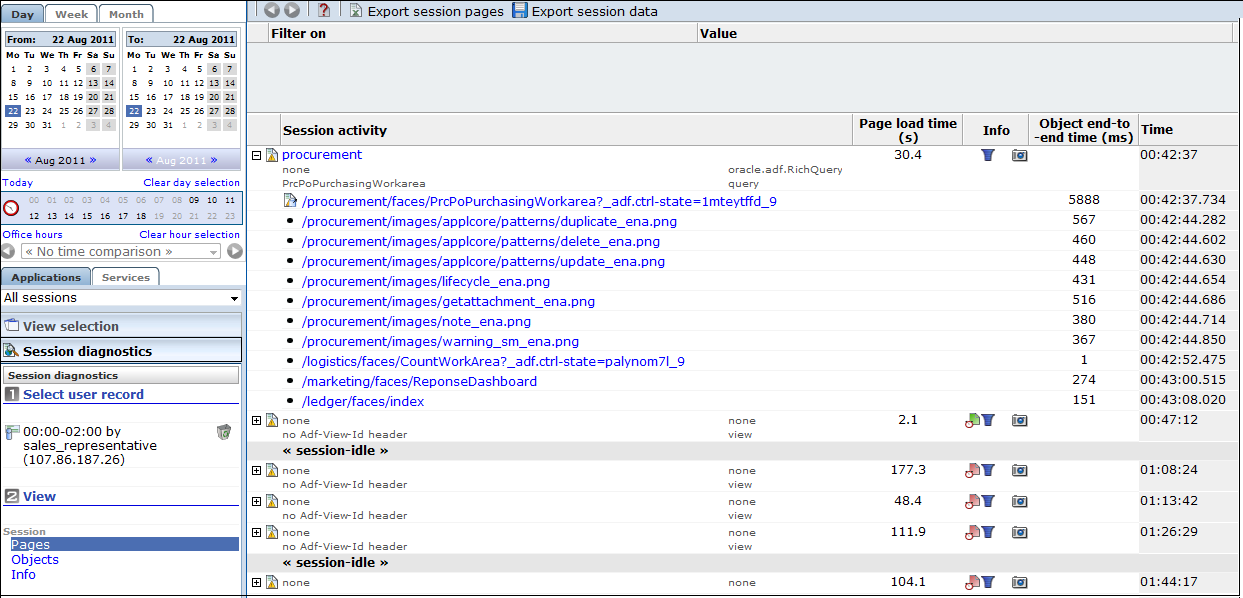1243x598 pixels.
Task: Open the /marketing/faces/ReponseDashboard link
Action: point(419,381)
